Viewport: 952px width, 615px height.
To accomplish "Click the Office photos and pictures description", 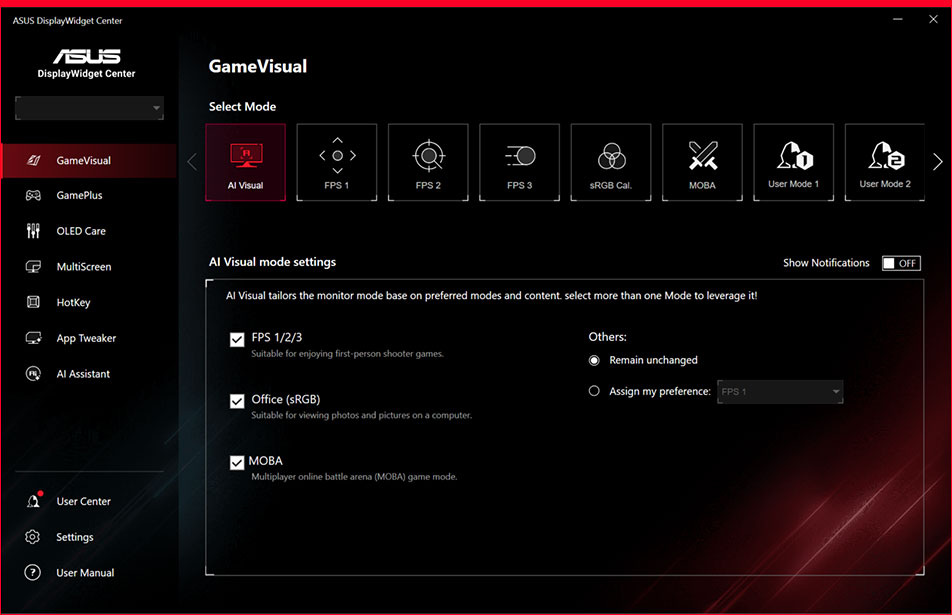I will click(361, 415).
